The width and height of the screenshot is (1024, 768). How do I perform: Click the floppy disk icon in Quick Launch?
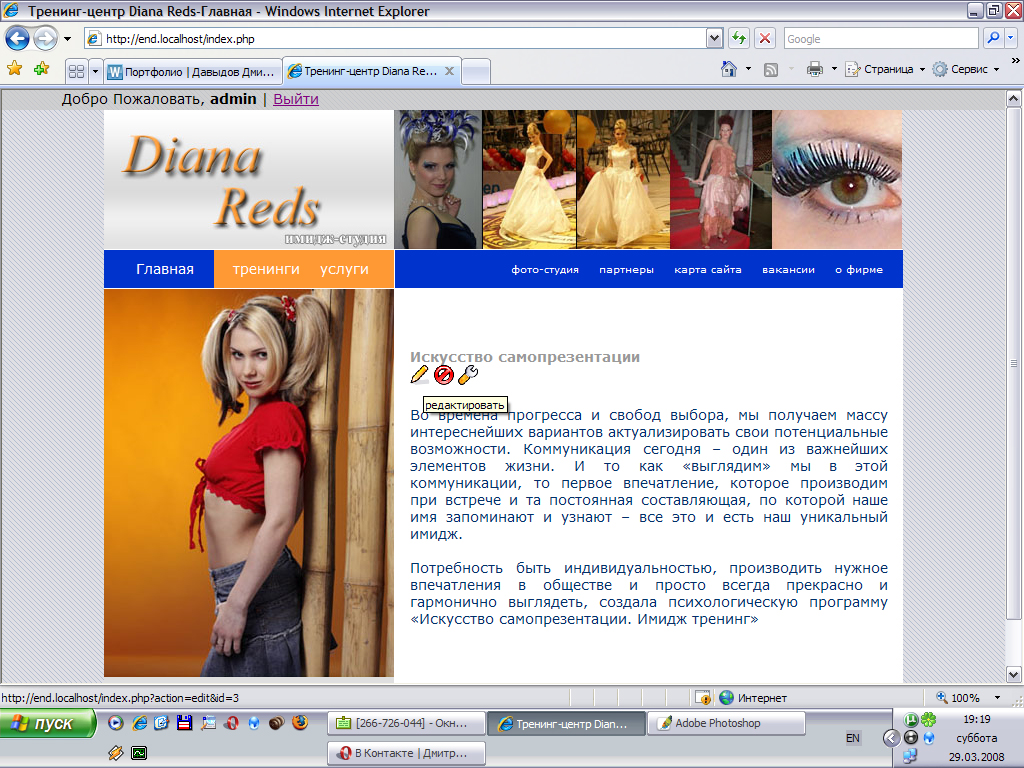185,722
